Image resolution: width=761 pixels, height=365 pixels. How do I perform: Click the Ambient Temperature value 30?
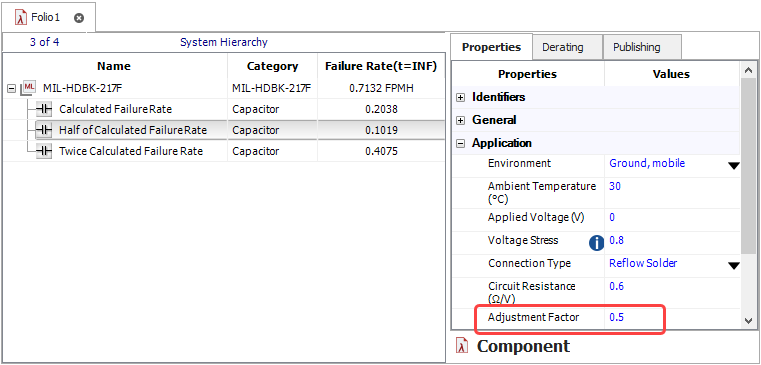click(x=615, y=186)
